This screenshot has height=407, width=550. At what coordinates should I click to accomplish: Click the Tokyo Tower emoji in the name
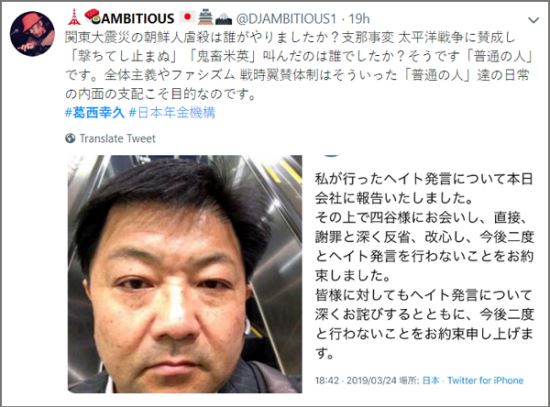click(74, 18)
